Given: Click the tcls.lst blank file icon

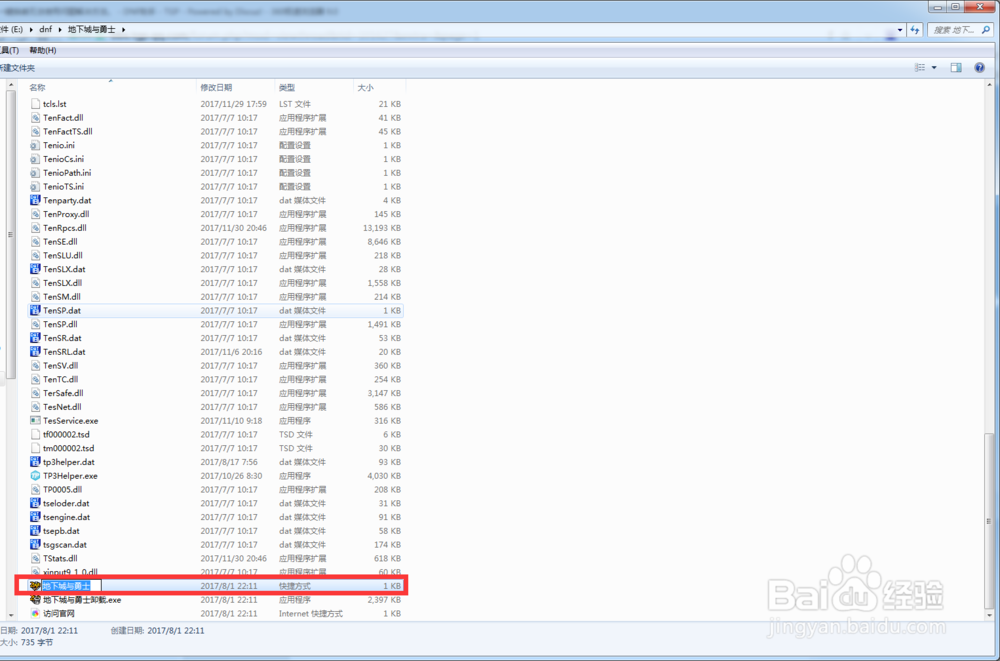Looking at the screenshot, I should [36, 104].
